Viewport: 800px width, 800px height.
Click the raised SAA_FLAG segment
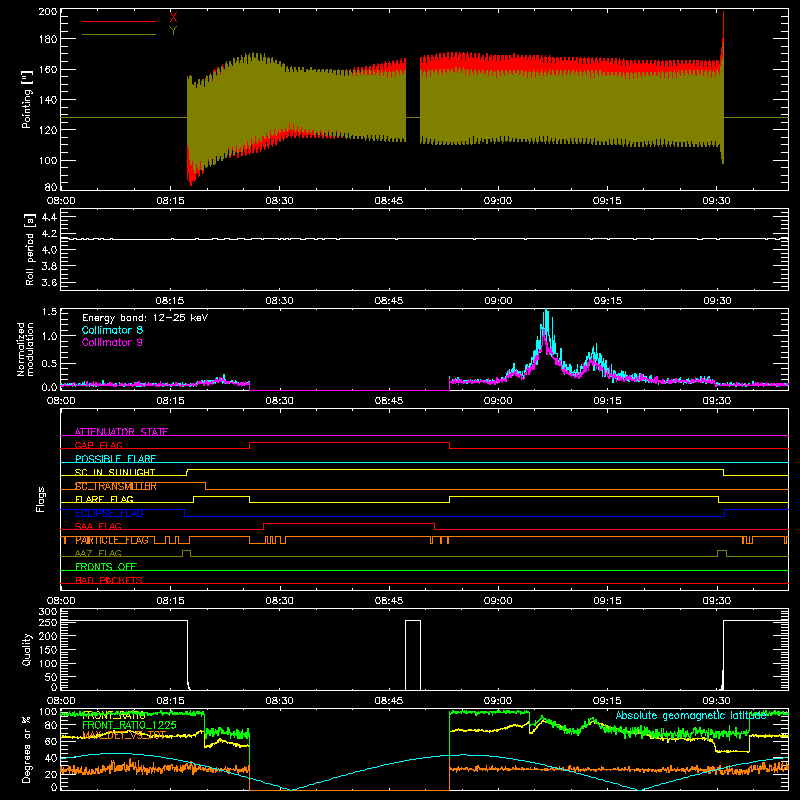(349, 523)
